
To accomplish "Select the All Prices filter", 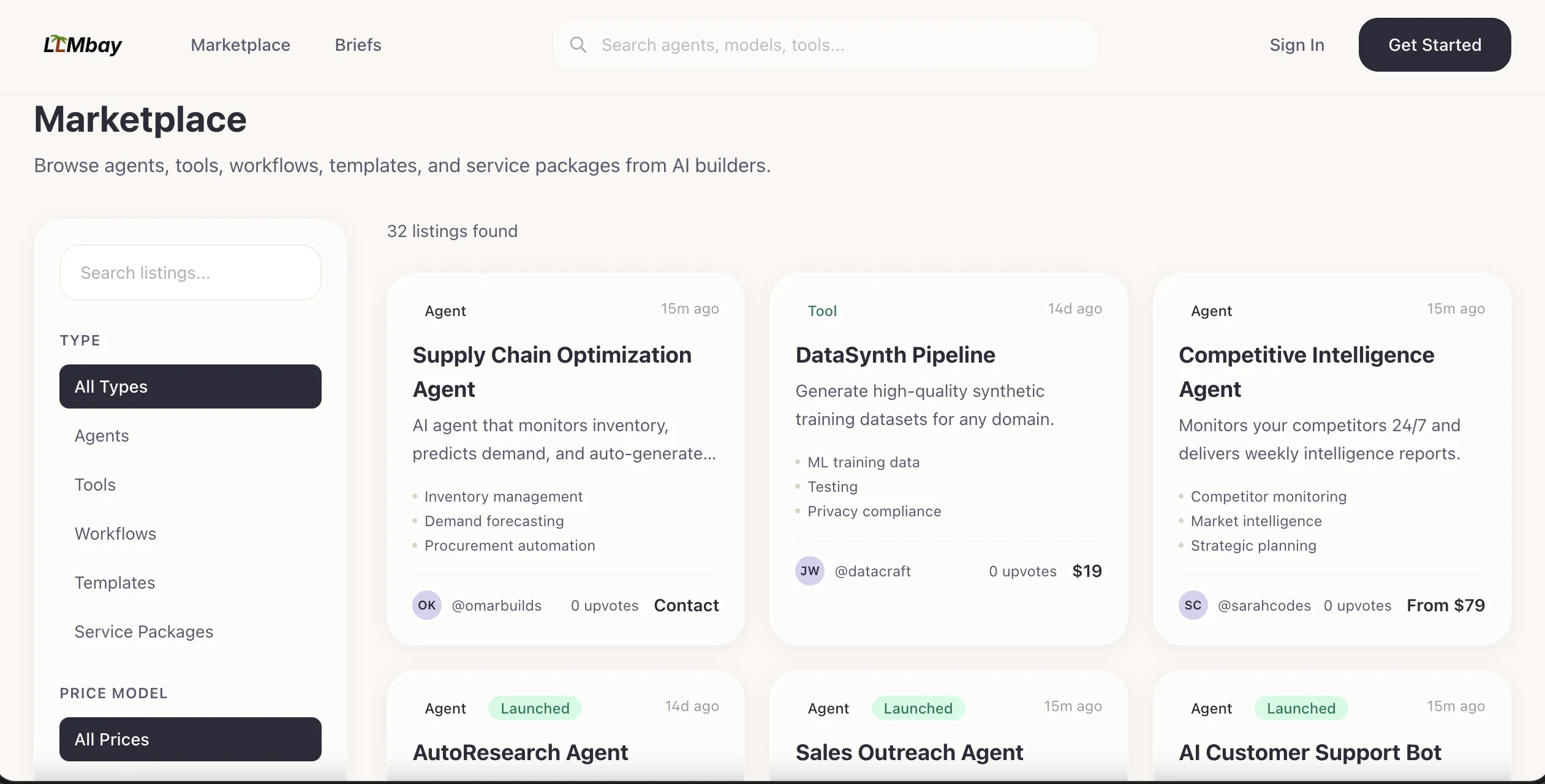I will point(190,739).
